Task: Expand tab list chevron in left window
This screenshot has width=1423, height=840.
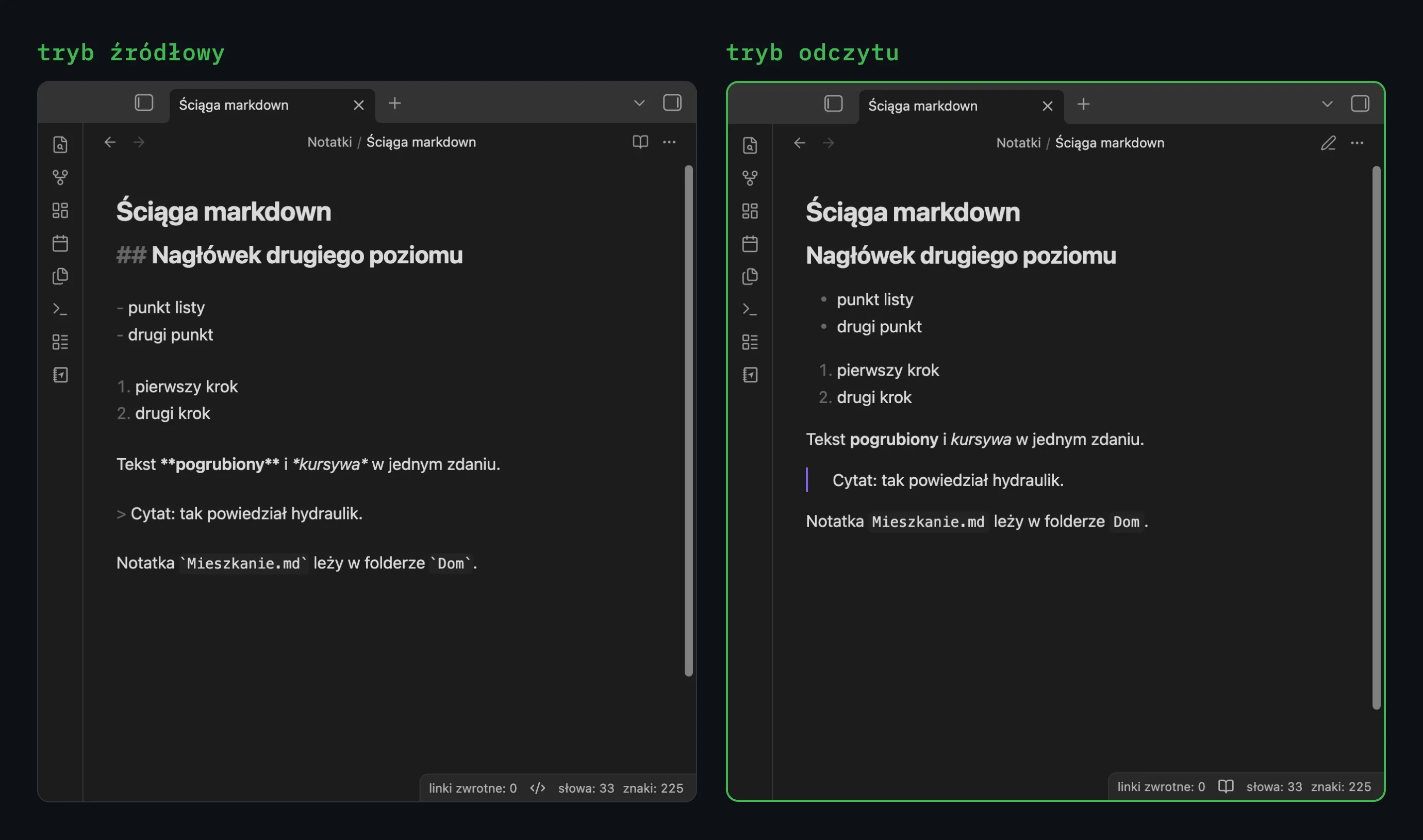Action: pyautogui.click(x=639, y=103)
